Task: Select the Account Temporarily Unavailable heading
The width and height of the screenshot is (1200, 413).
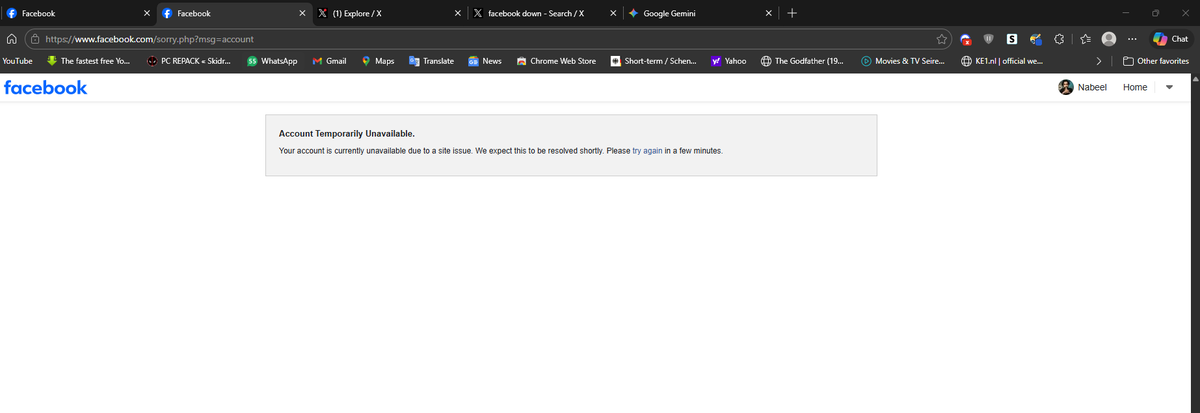Action: tap(346, 133)
